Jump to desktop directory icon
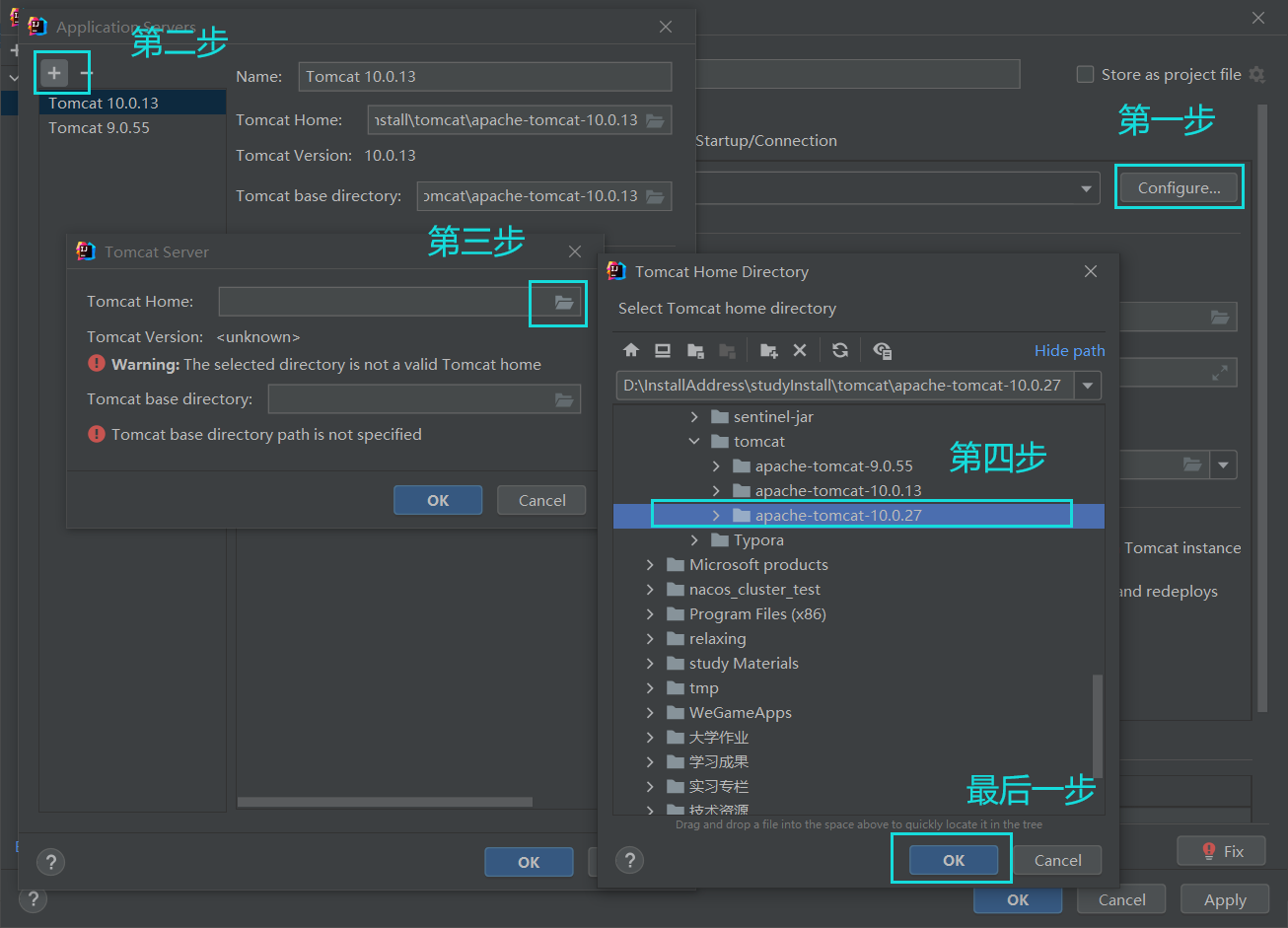The width and height of the screenshot is (1288, 928). 663,350
